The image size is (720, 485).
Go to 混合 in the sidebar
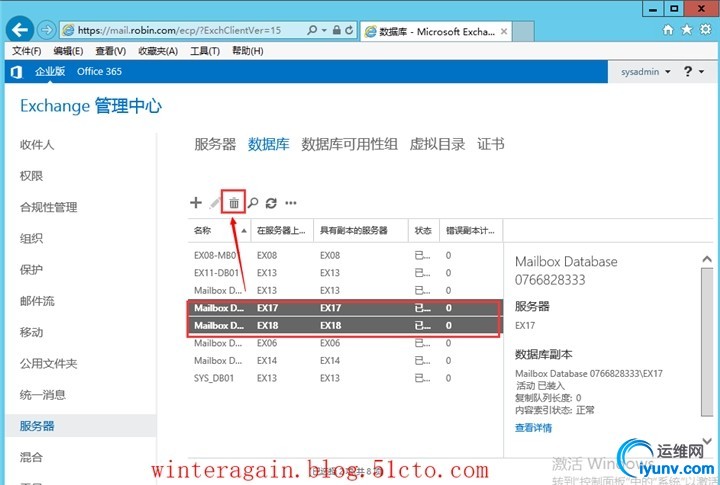(31, 457)
